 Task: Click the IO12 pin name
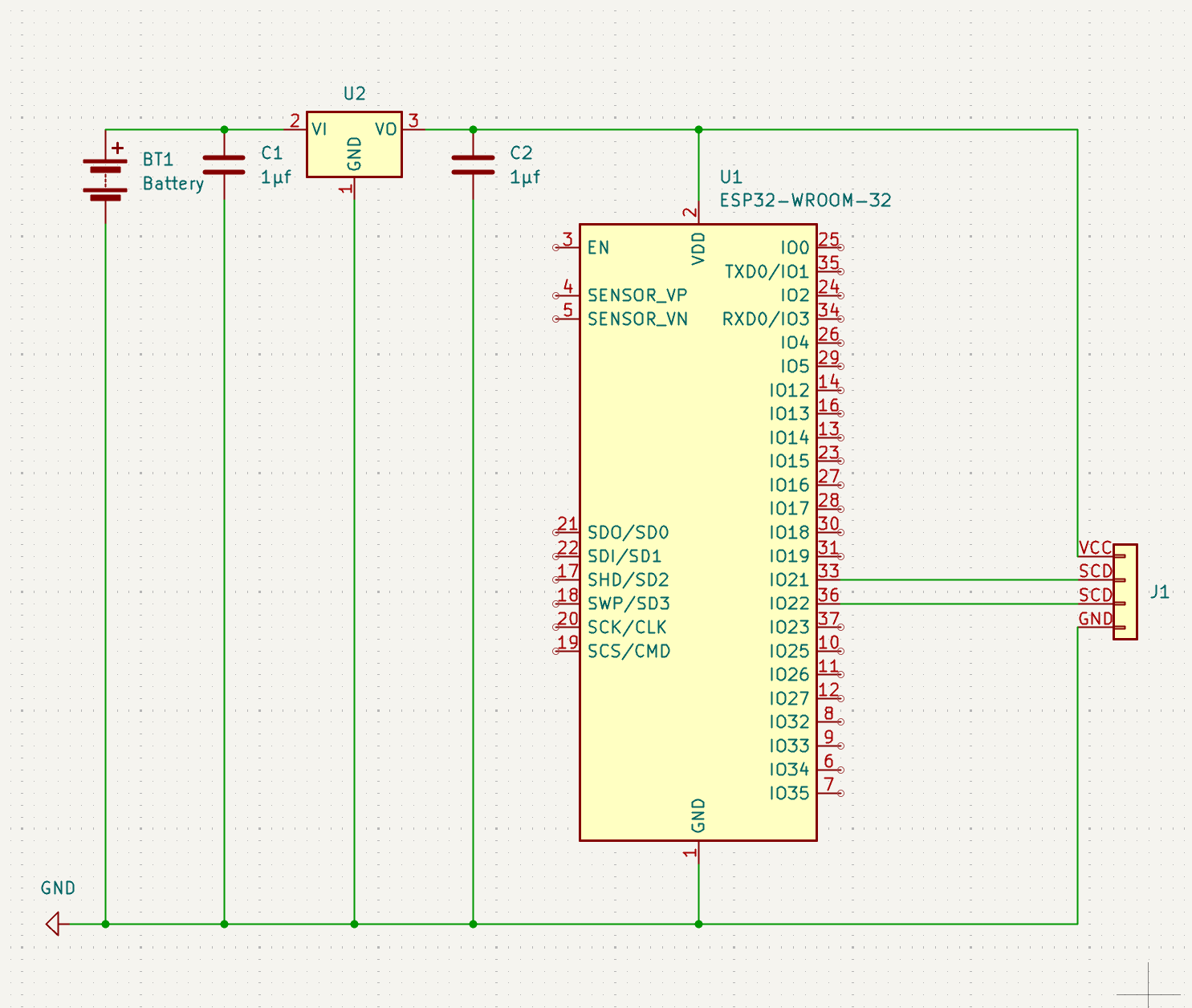(789, 390)
